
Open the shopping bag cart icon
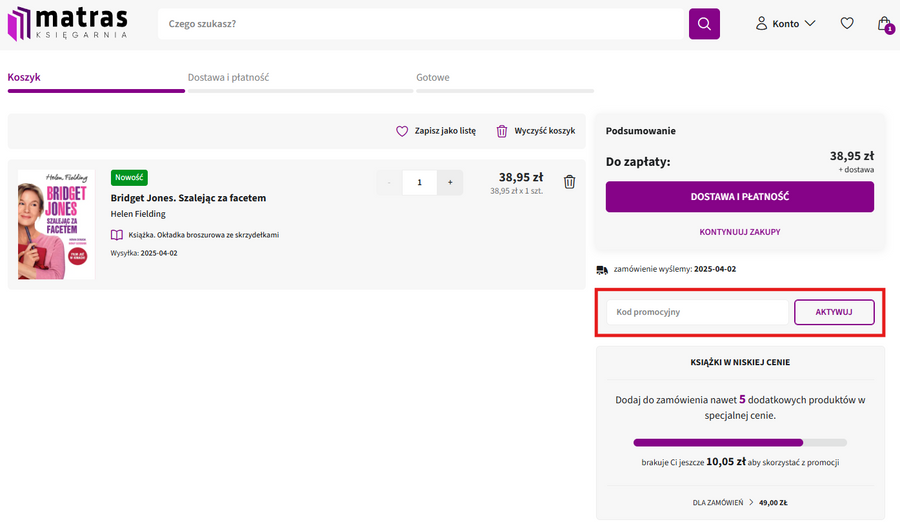point(883,23)
